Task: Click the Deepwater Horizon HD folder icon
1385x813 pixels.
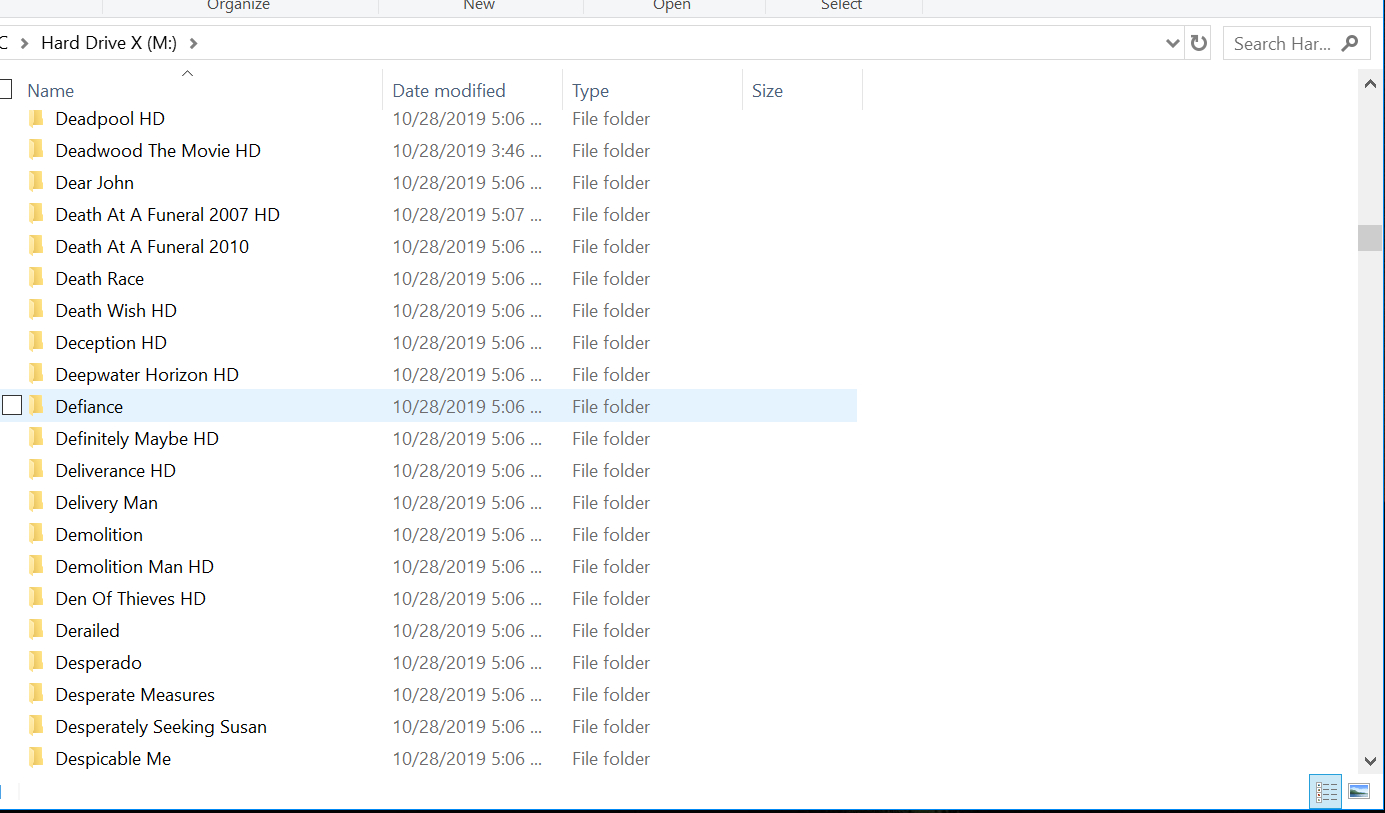Action: (37, 375)
